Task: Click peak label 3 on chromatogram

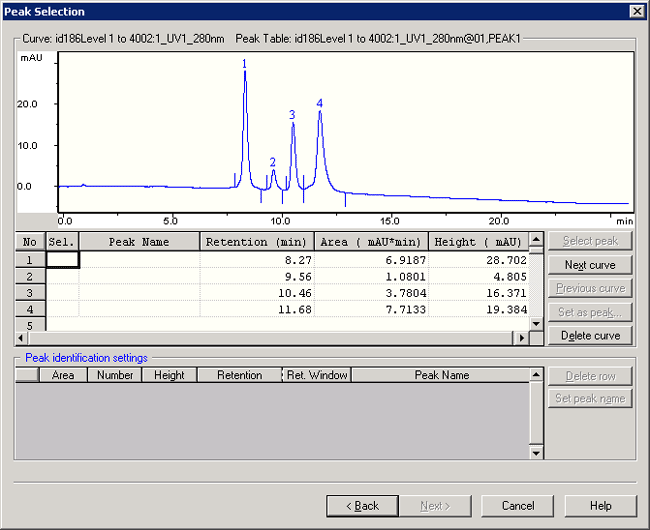Action: point(292,114)
